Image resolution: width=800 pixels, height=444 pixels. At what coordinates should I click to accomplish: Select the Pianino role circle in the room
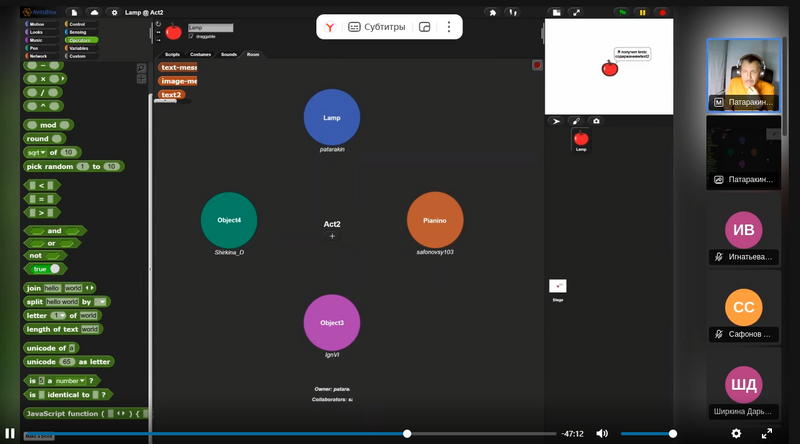[435, 220]
